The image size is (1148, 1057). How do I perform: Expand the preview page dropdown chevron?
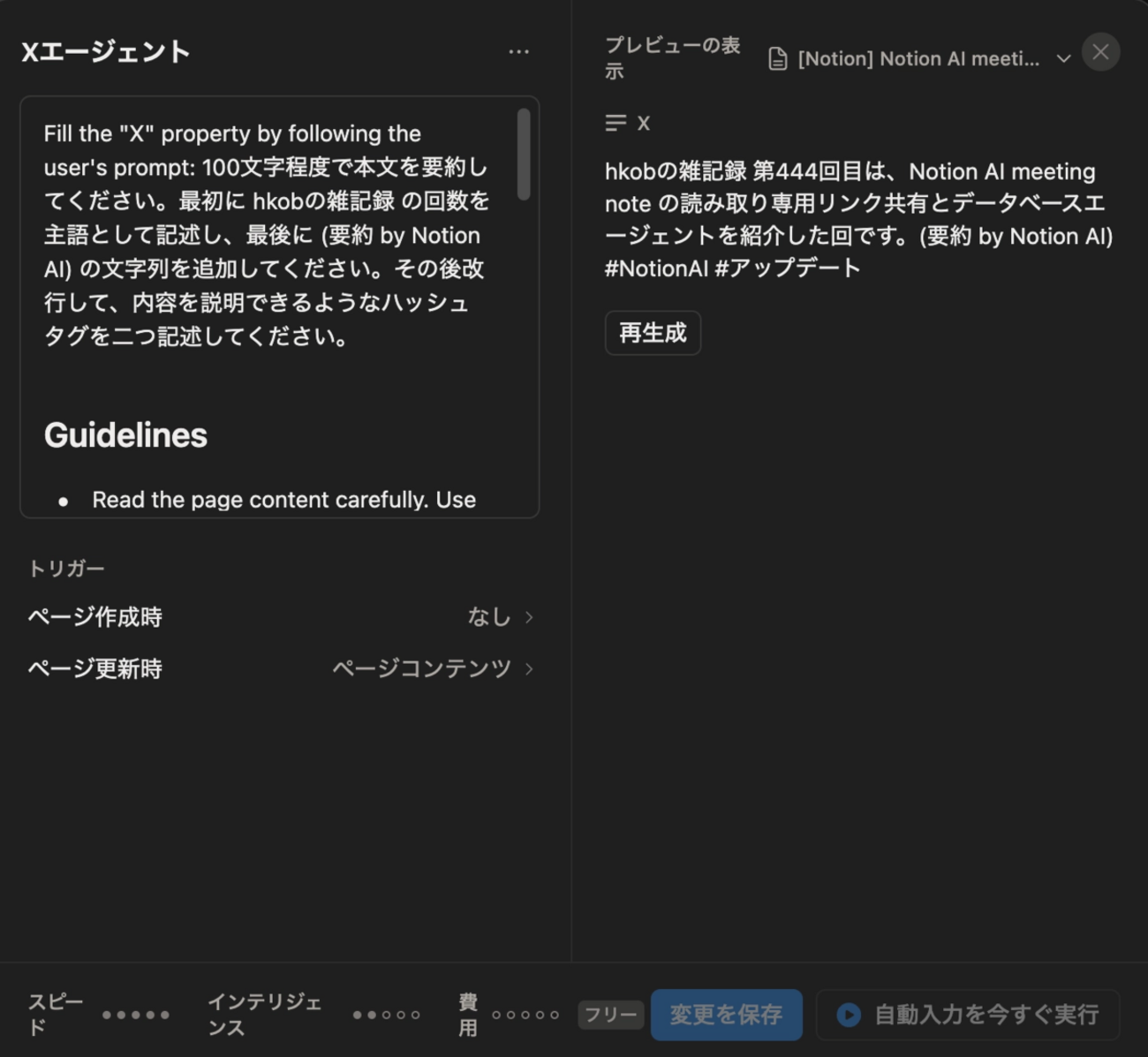tap(1063, 59)
